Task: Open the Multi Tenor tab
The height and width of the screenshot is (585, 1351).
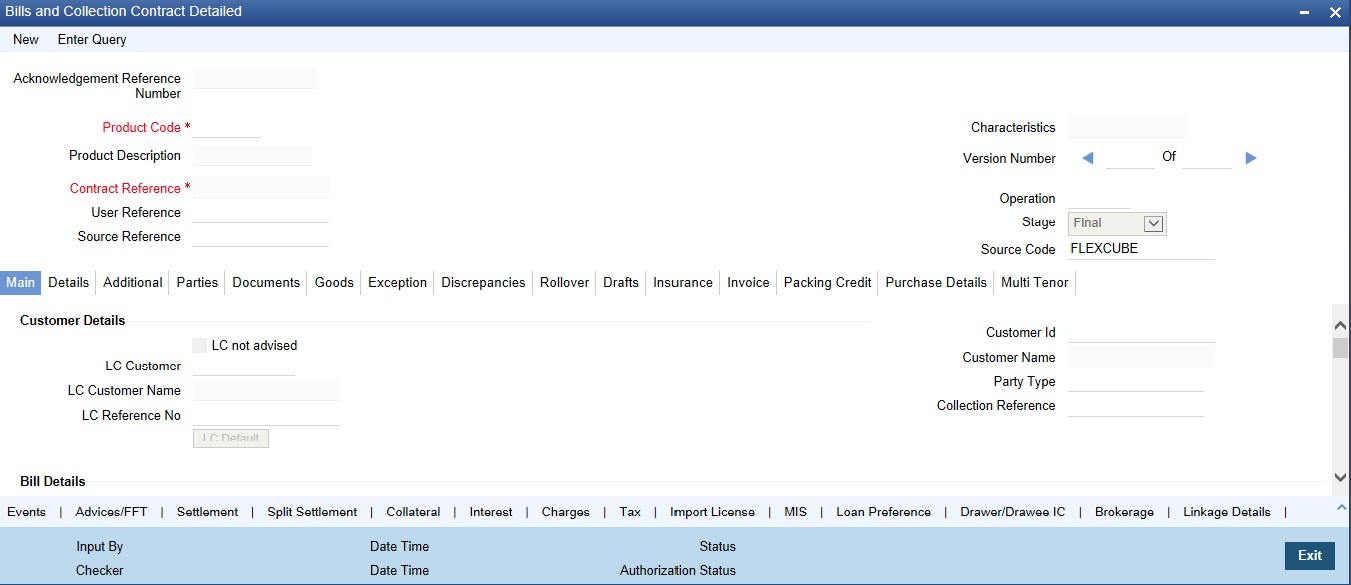Action: click(1035, 282)
